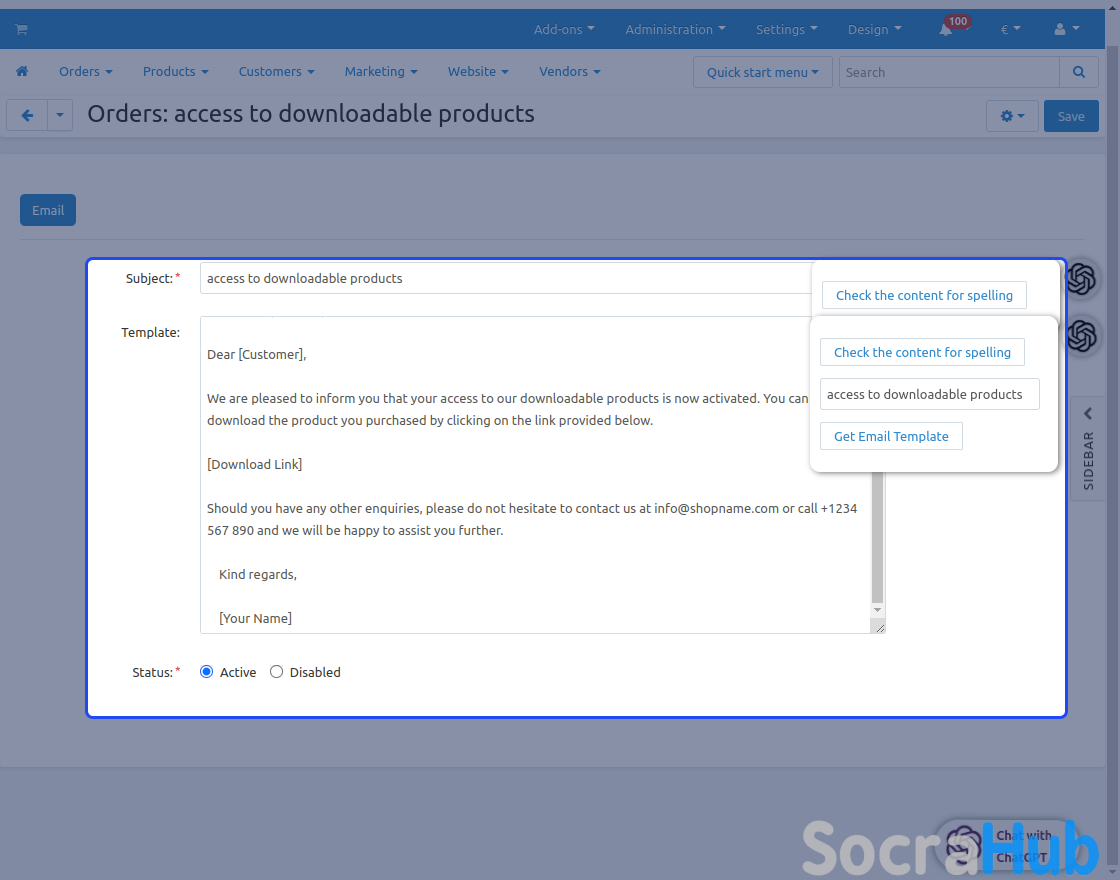Open the Products menu
This screenshot has width=1120, height=880.
coord(176,71)
